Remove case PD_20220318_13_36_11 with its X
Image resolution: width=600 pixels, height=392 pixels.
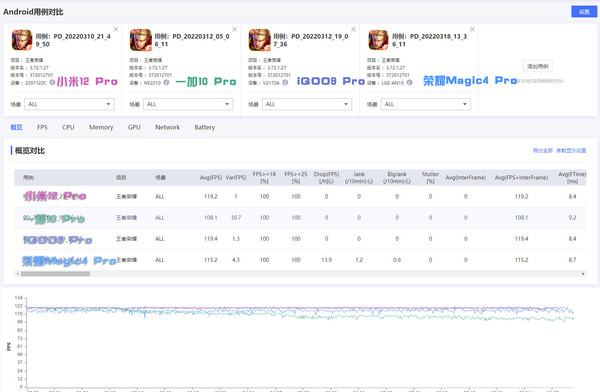(x=472, y=29)
